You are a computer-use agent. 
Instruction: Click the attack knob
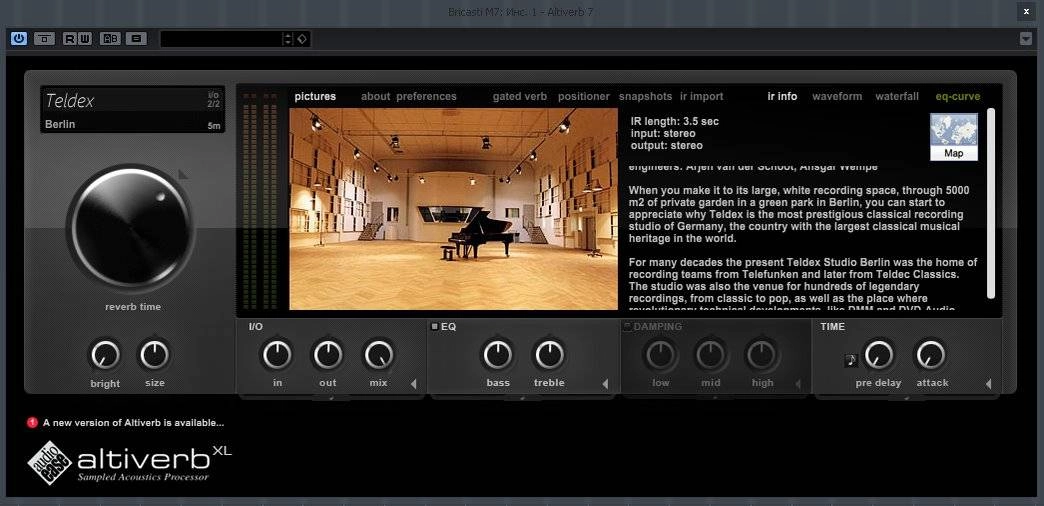point(930,355)
